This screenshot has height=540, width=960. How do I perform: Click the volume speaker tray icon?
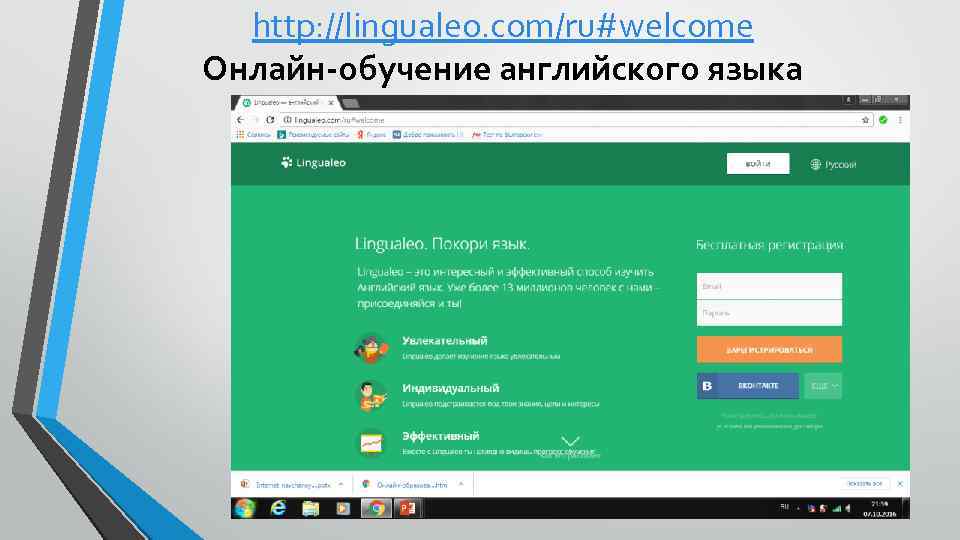coord(848,508)
